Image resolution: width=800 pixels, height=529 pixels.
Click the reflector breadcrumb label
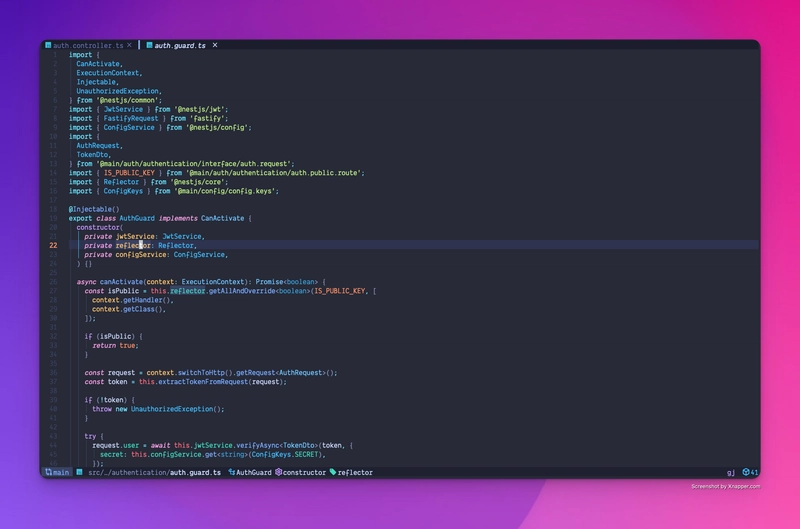point(355,472)
